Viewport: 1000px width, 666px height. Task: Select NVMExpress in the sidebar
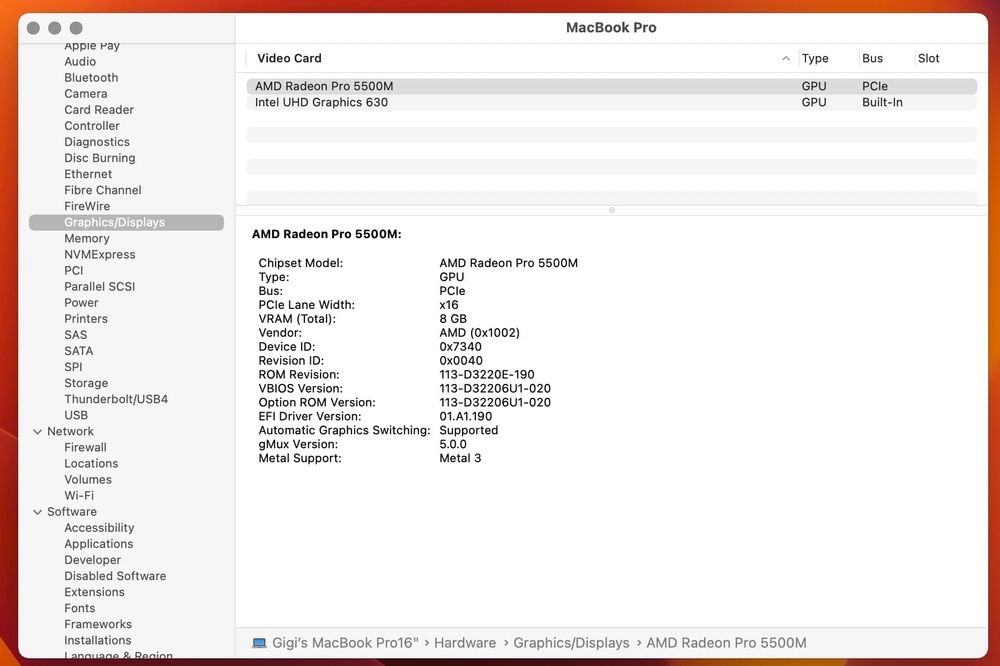[x=99, y=255]
